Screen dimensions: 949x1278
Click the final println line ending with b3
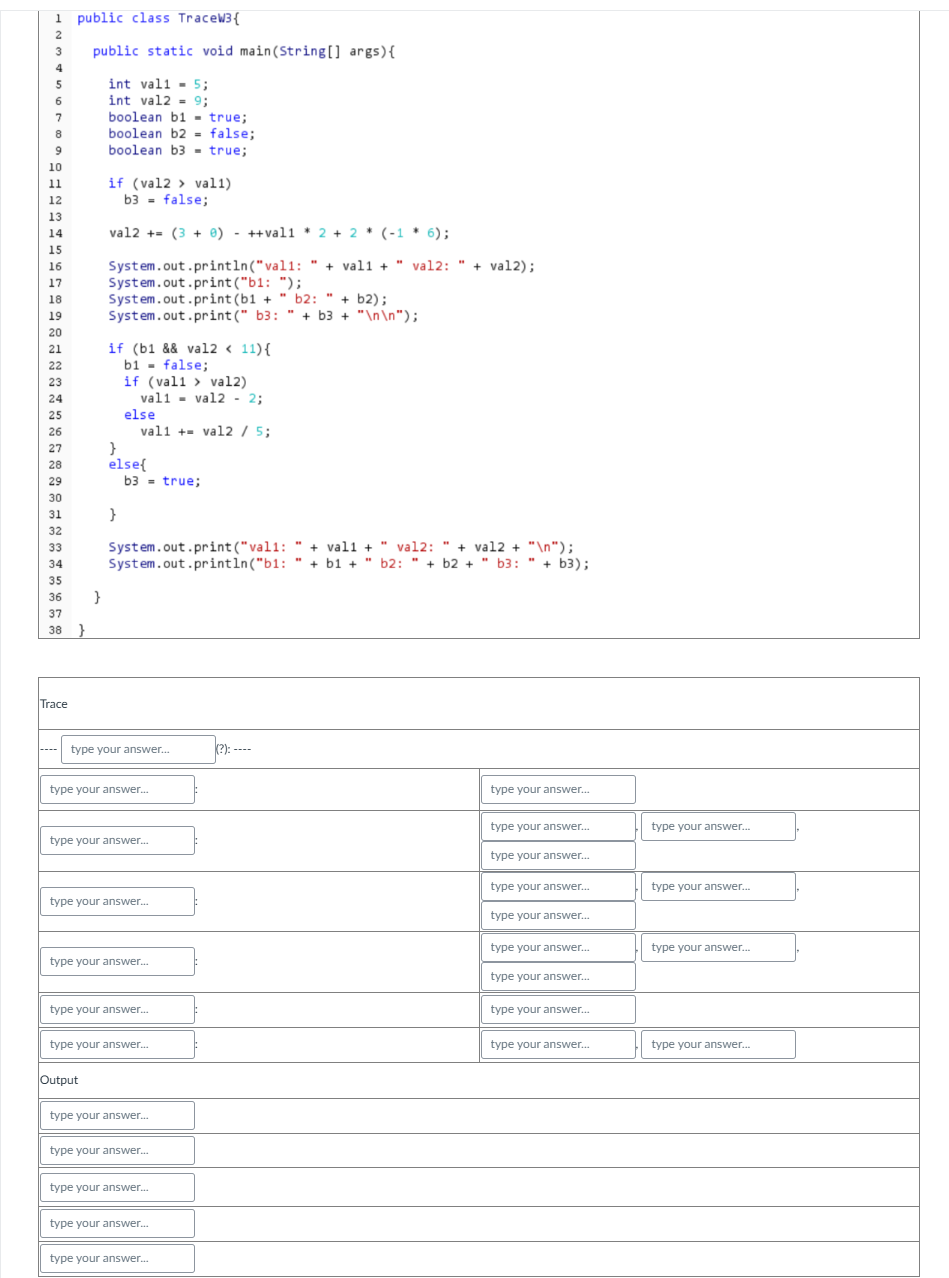coord(349,564)
